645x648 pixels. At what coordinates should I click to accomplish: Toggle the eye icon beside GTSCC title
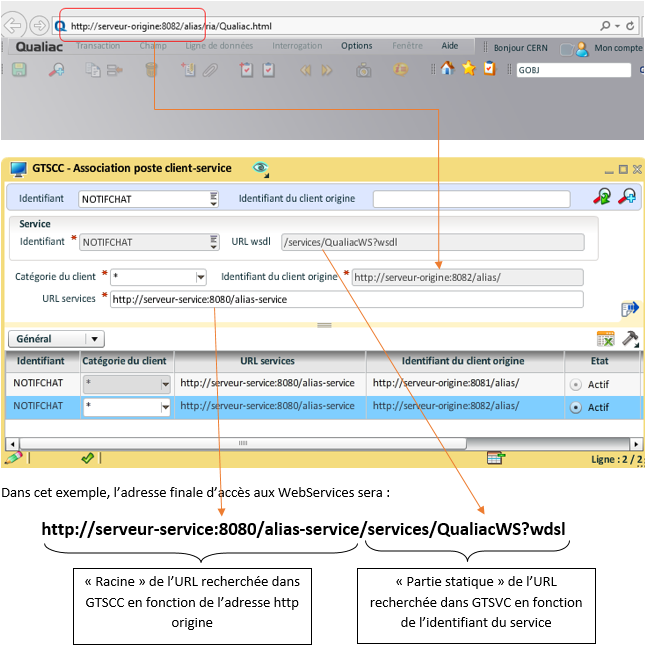pos(261,168)
